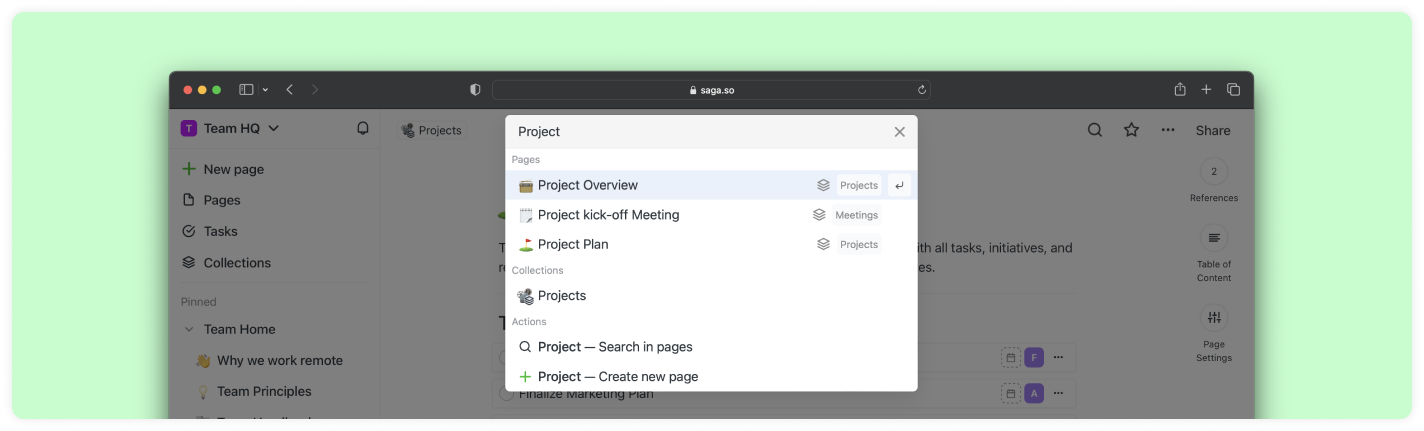Star this page as favorite
The height and width of the screenshot is (431, 1424).
(1131, 130)
